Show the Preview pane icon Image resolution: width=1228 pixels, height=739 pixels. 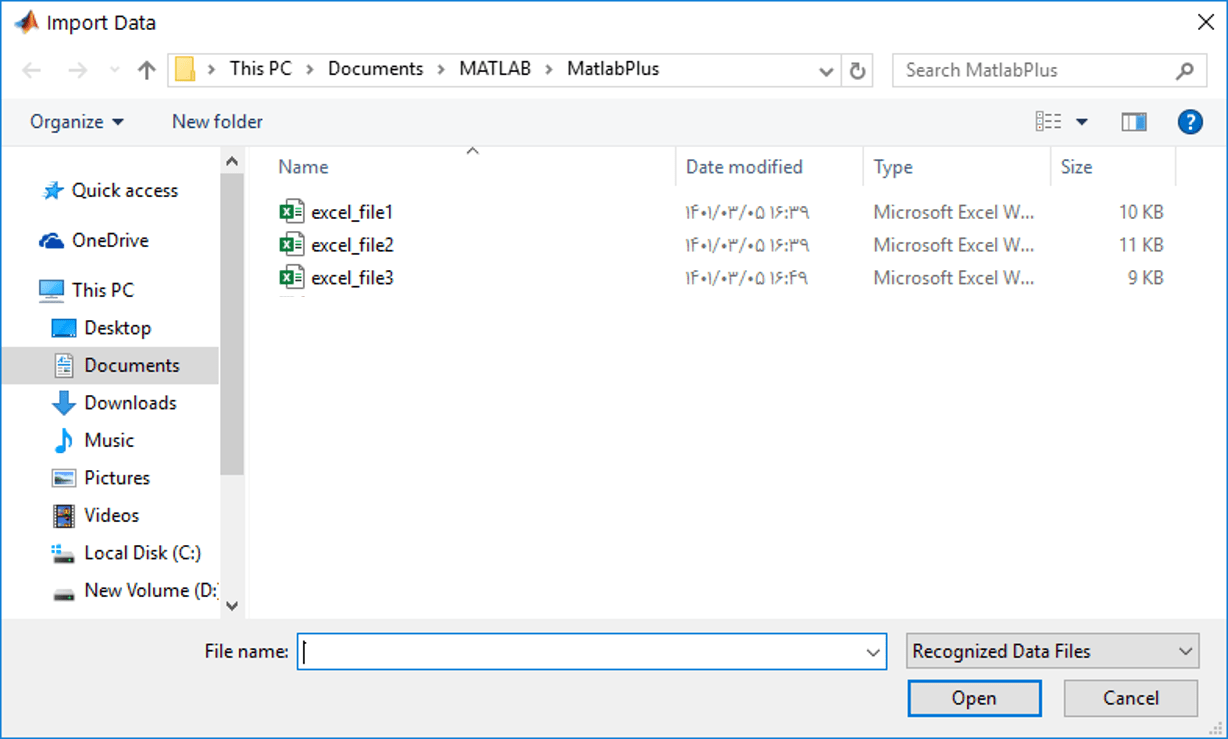point(1134,121)
